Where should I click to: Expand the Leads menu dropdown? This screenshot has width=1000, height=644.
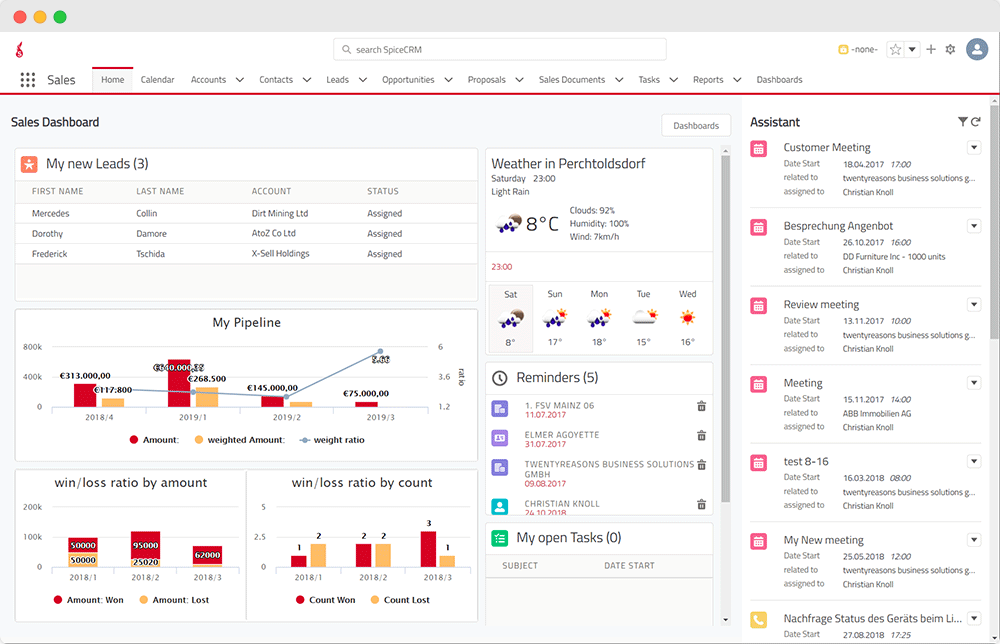(363, 80)
